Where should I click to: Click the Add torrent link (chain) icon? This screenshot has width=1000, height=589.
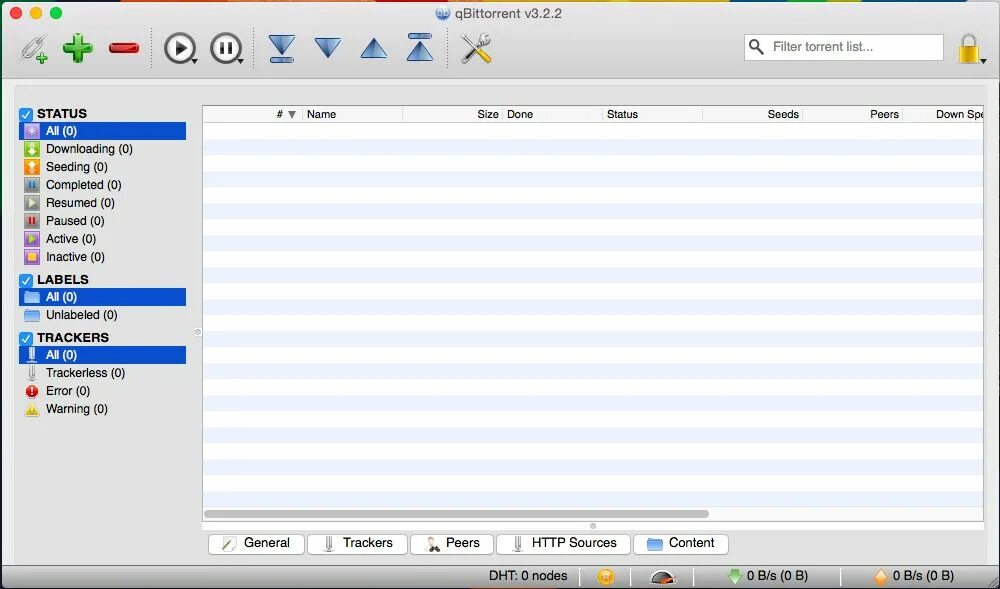click(33, 48)
